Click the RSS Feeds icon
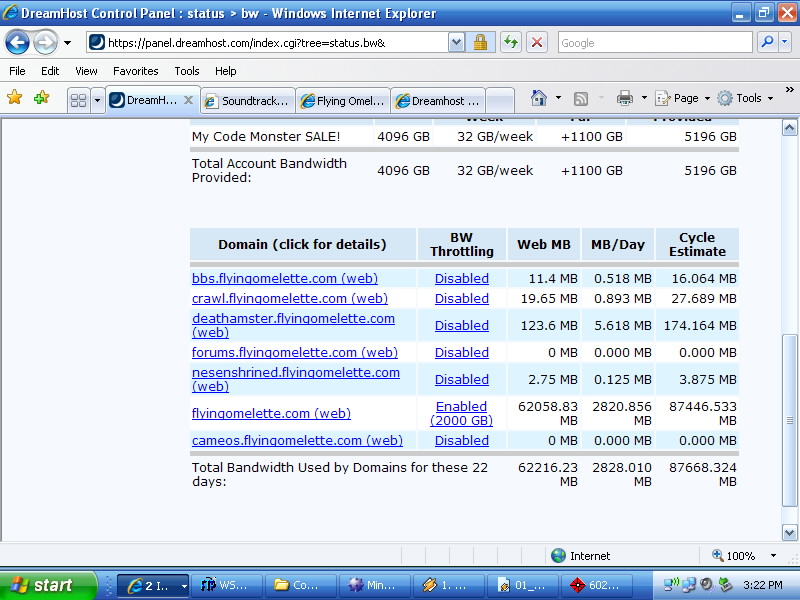The height and width of the screenshot is (600, 800). (581, 98)
